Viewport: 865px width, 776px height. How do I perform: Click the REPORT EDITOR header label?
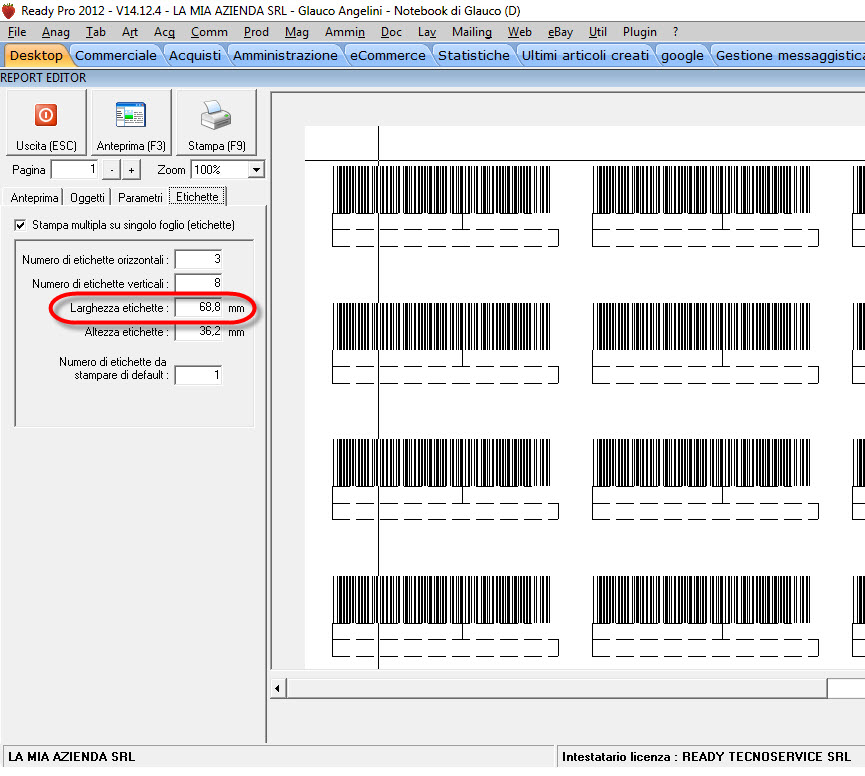point(44,78)
